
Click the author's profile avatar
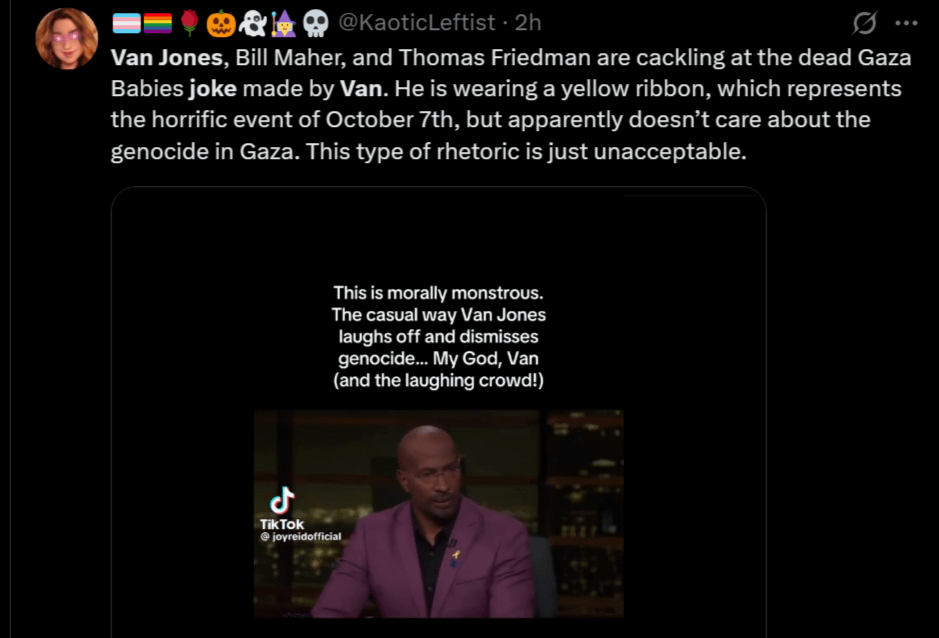pyautogui.click(x=66, y=38)
